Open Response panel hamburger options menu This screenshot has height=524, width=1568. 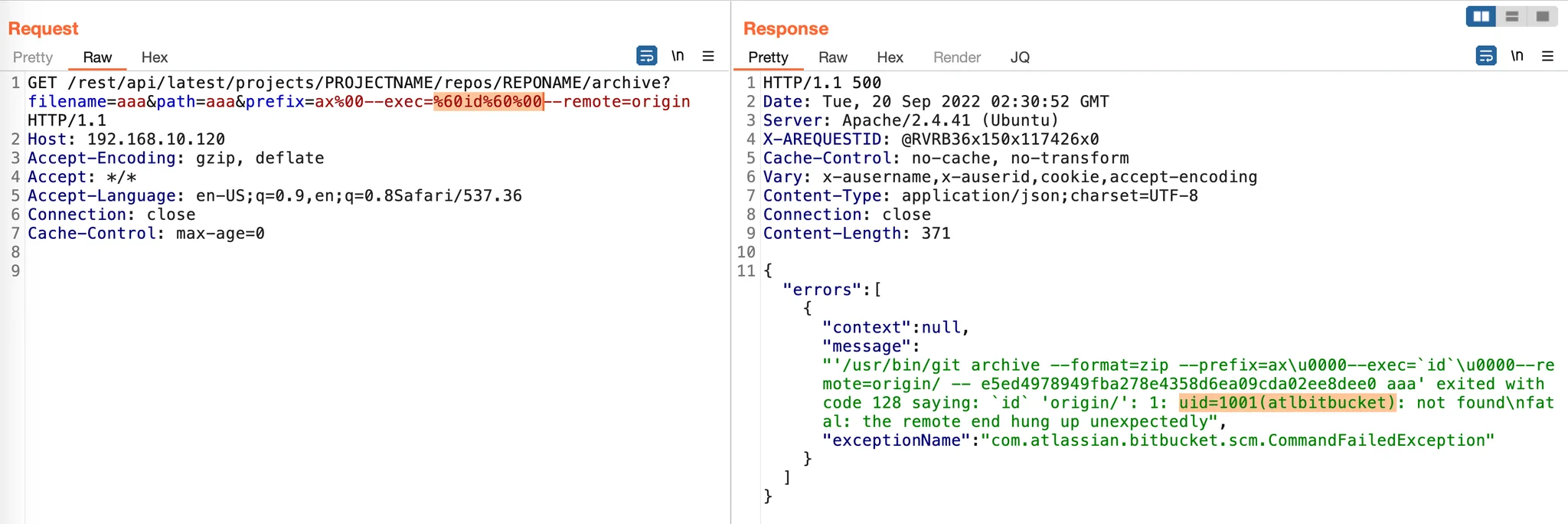pyautogui.click(x=1547, y=56)
